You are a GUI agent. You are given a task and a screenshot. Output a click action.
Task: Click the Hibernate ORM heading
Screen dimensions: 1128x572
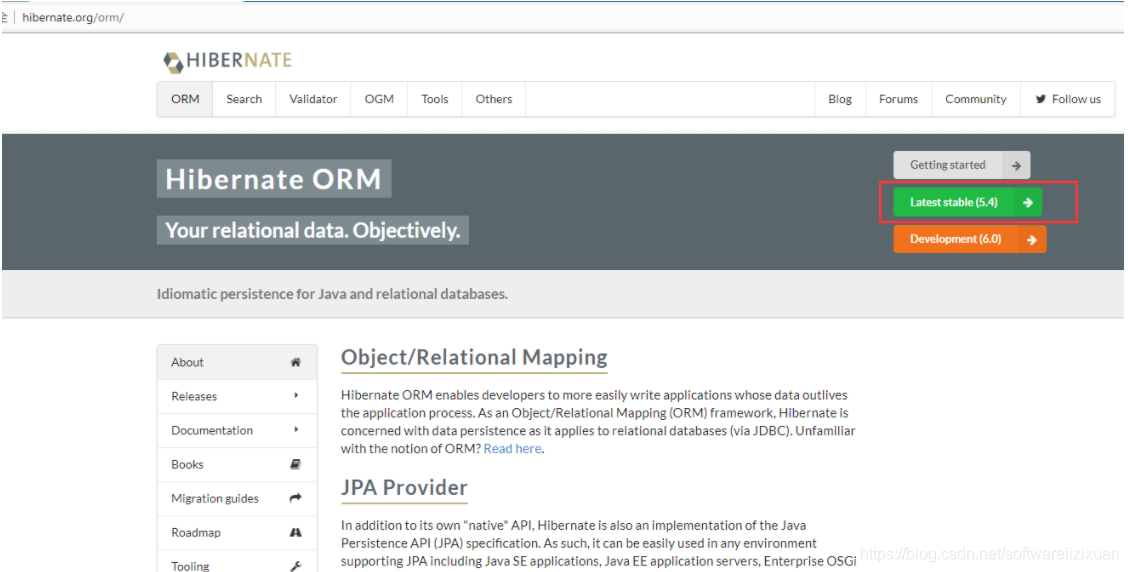(273, 178)
